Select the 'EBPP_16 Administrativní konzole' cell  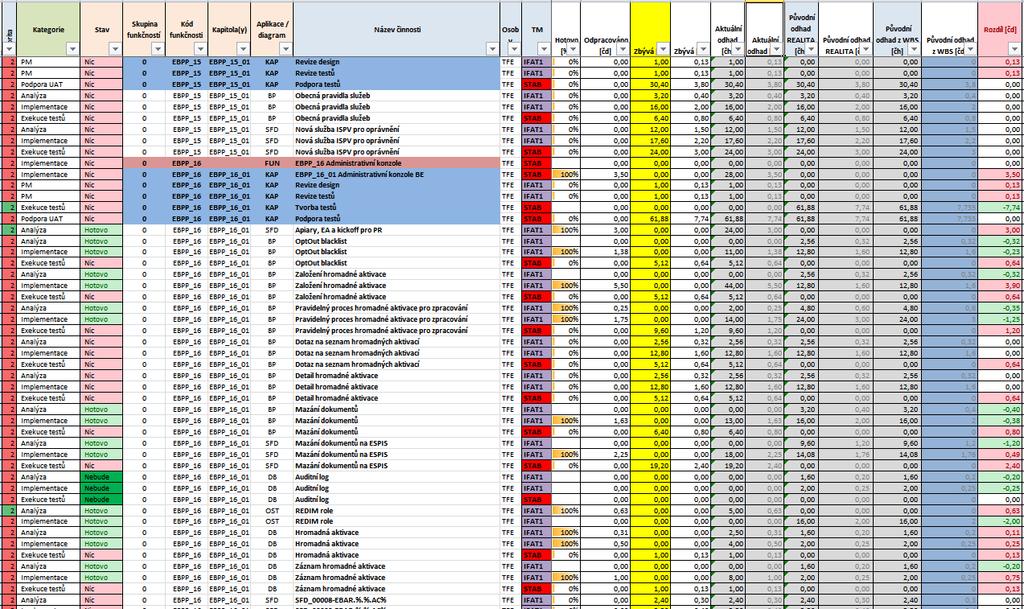tap(397, 163)
